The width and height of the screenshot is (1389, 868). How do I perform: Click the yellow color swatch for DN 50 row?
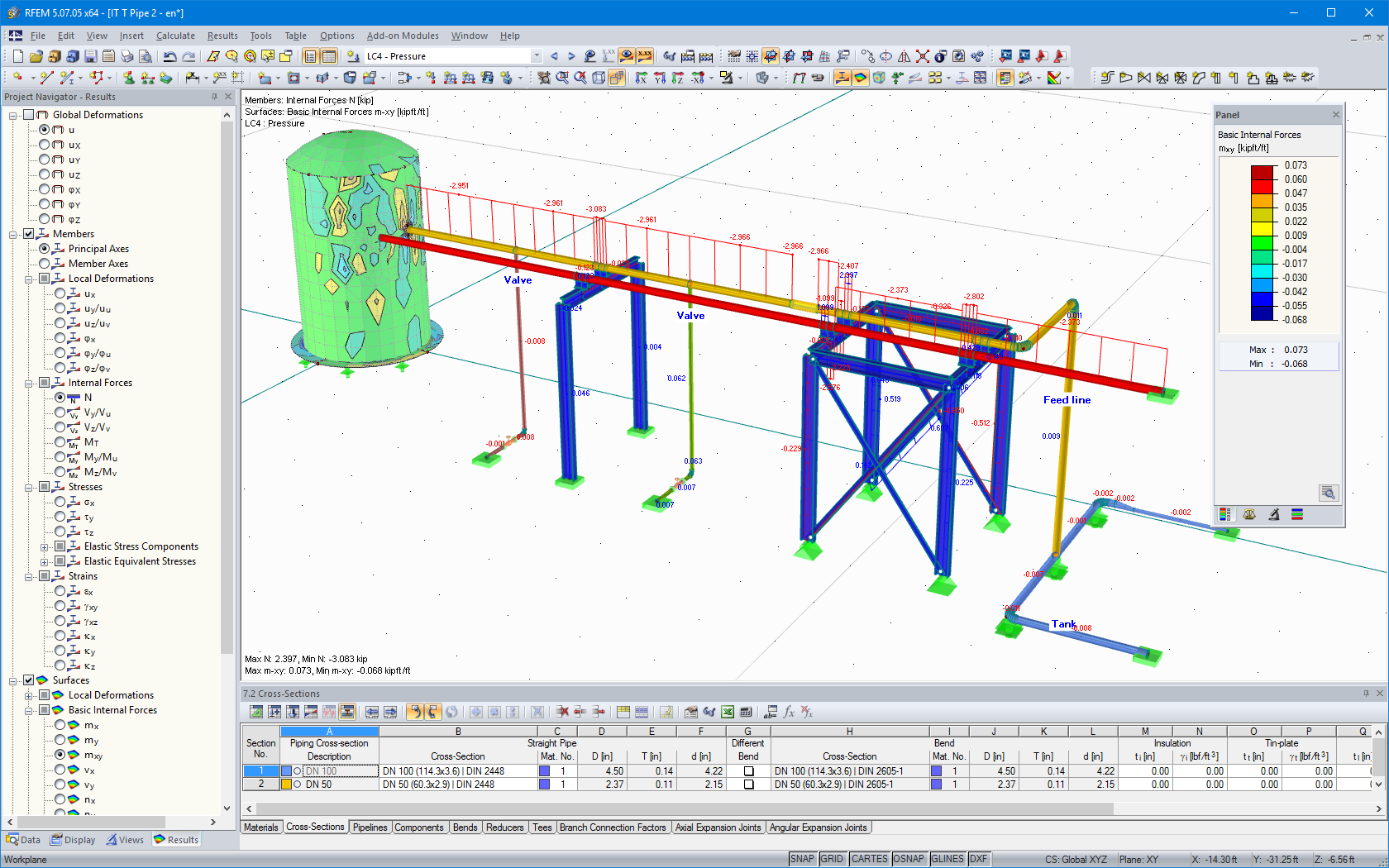click(x=284, y=784)
